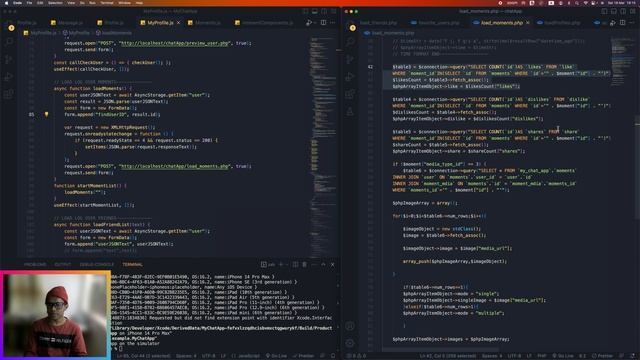Switch to the Message.js tab
640x360 pixels.
[67, 23]
